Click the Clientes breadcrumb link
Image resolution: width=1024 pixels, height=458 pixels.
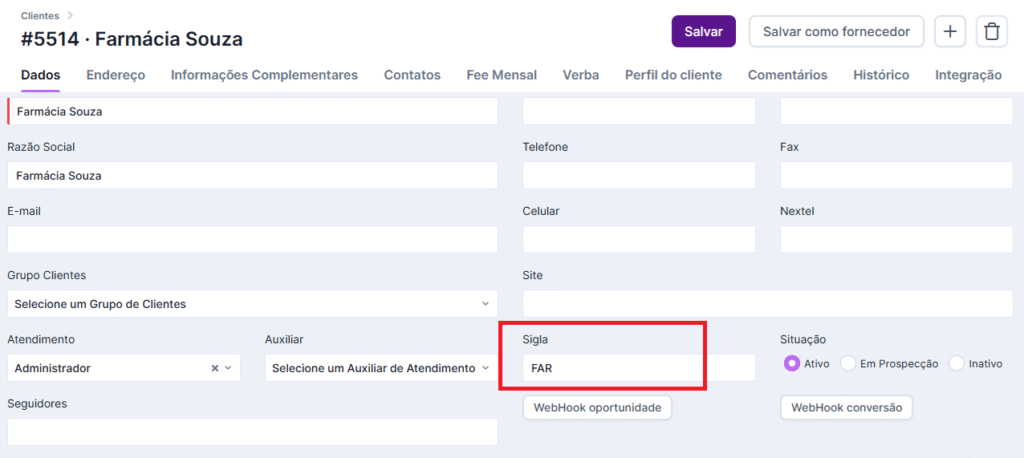coord(39,16)
